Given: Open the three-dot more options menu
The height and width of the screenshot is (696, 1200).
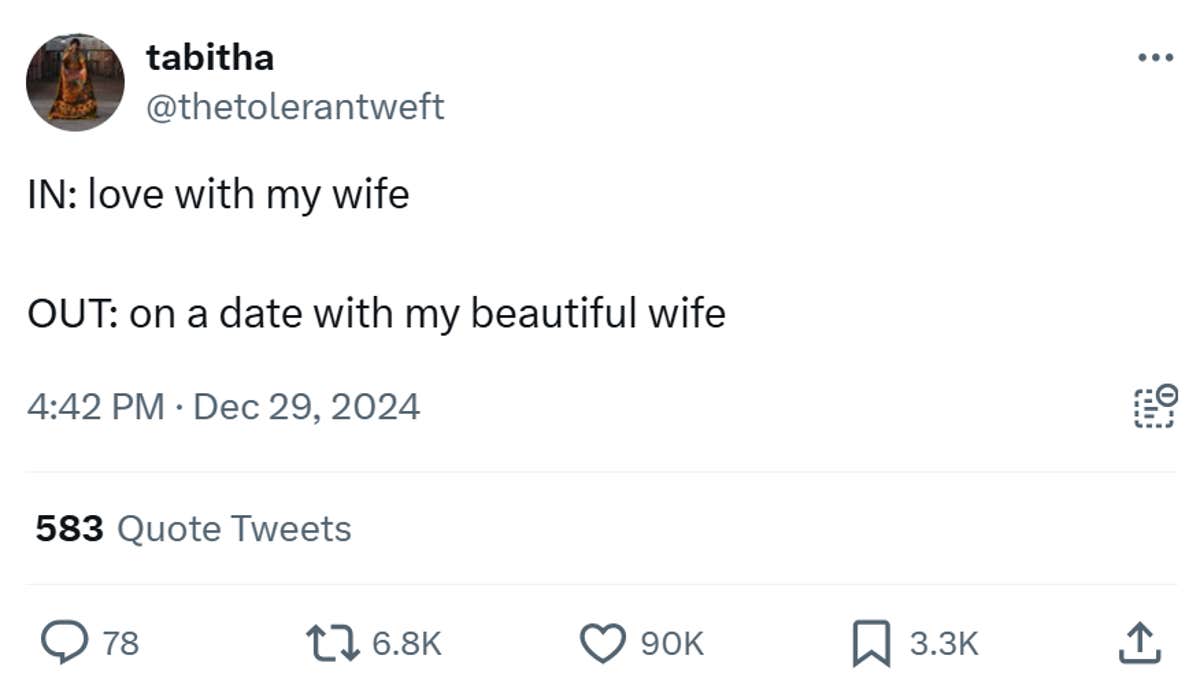Looking at the screenshot, I should [x=1155, y=58].
